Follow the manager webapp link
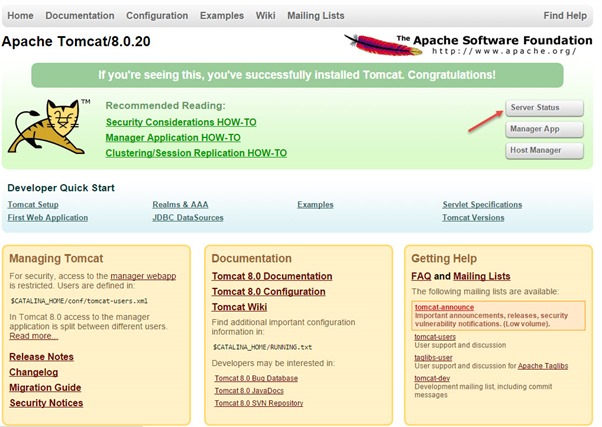This screenshot has height=427, width=602. pyautogui.click(x=143, y=276)
